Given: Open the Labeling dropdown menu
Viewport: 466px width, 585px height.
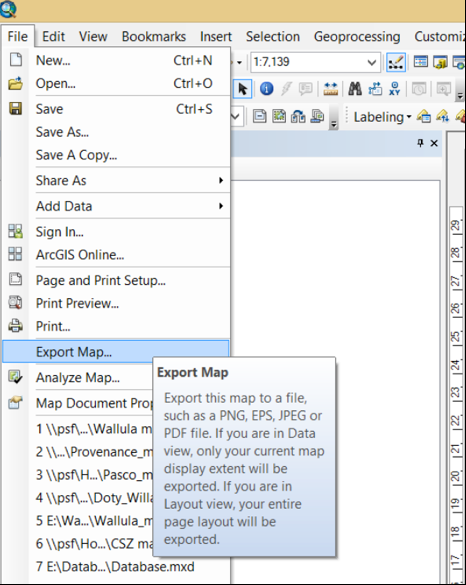Looking at the screenshot, I should [382, 117].
